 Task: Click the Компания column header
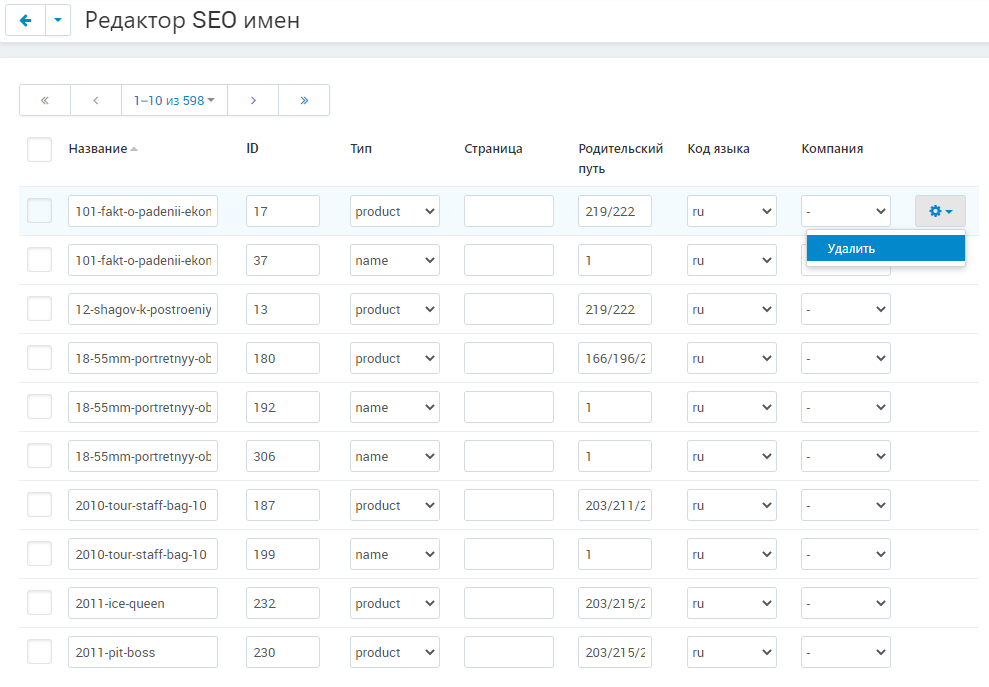832,149
